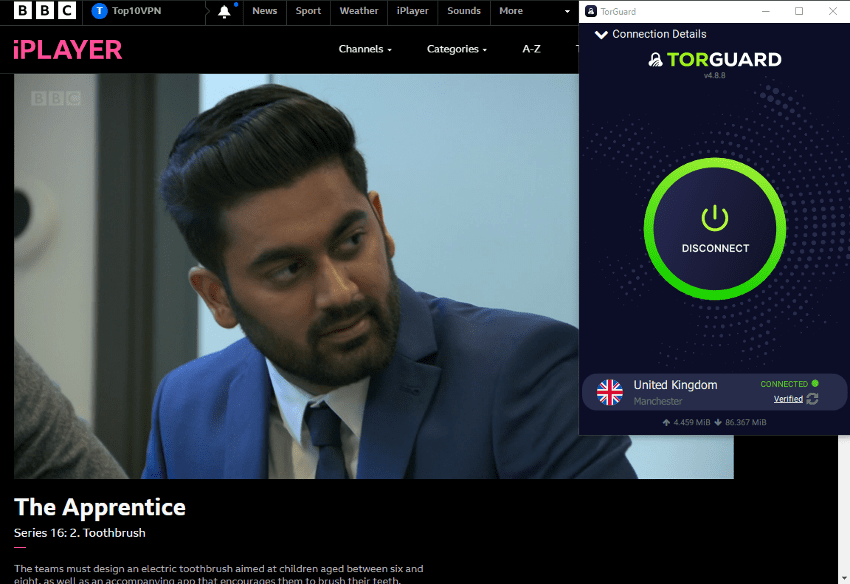Click the TorGuard titlebar logo
This screenshot has height=584, width=850.
(592, 11)
